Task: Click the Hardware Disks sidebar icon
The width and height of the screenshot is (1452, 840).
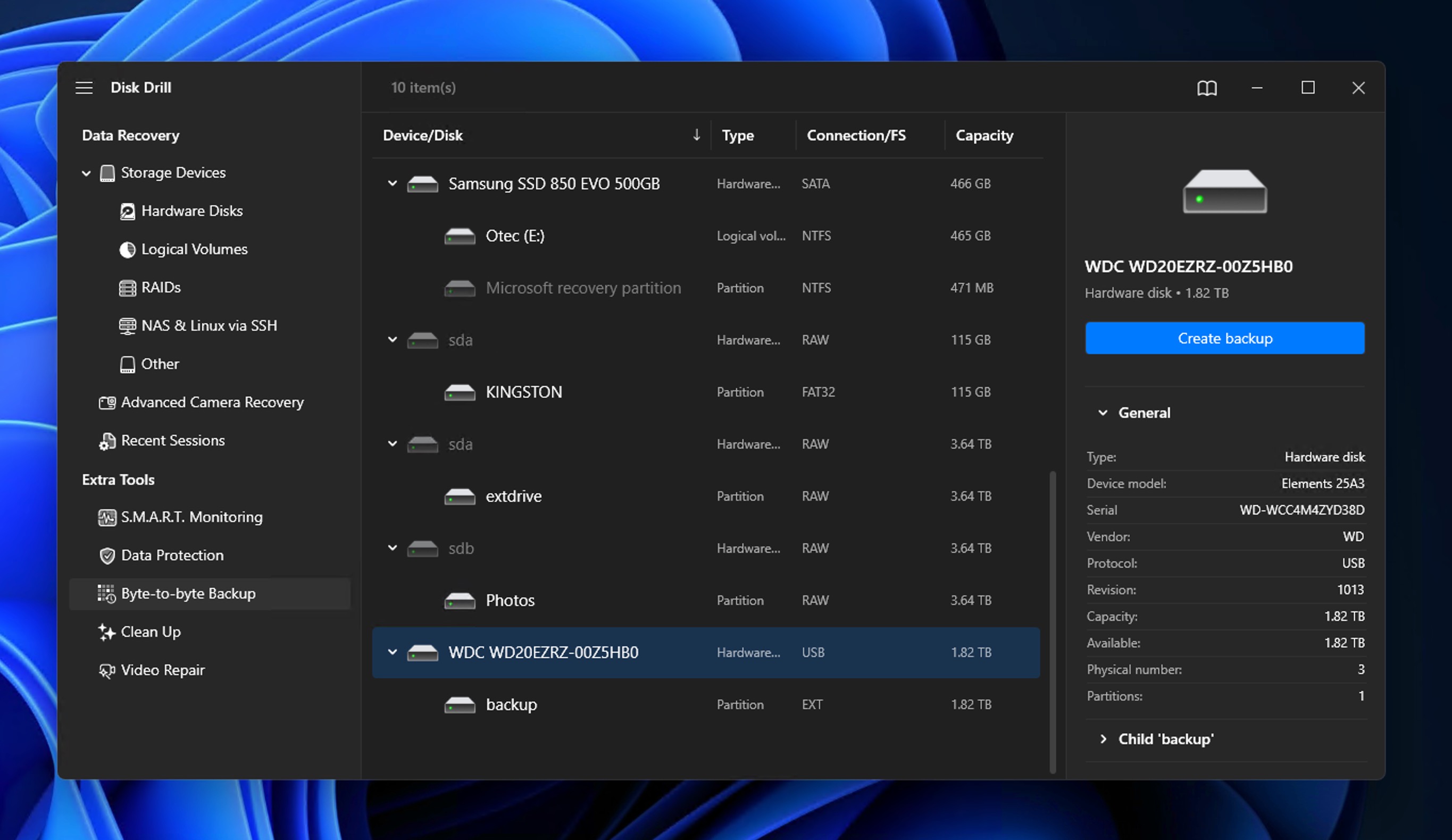Action: [x=127, y=212]
